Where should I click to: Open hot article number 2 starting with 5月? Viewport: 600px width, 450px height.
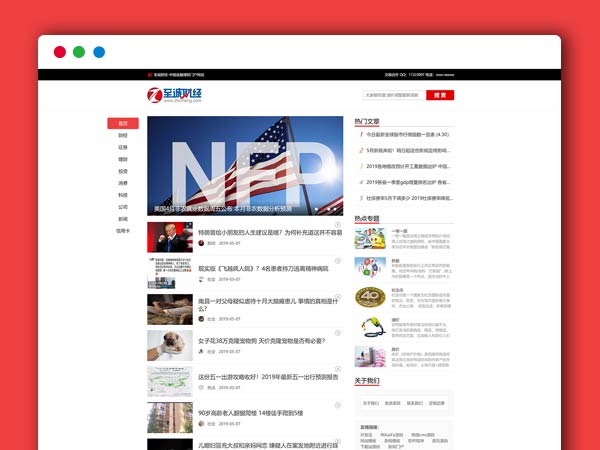click(408, 150)
